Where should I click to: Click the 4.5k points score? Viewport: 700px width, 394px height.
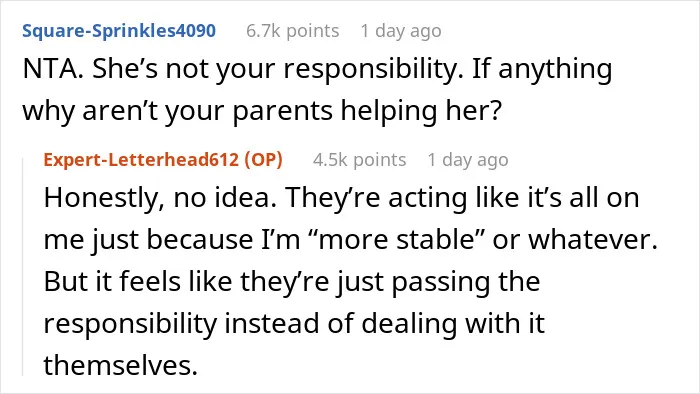pyautogui.click(x=359, y=160)
